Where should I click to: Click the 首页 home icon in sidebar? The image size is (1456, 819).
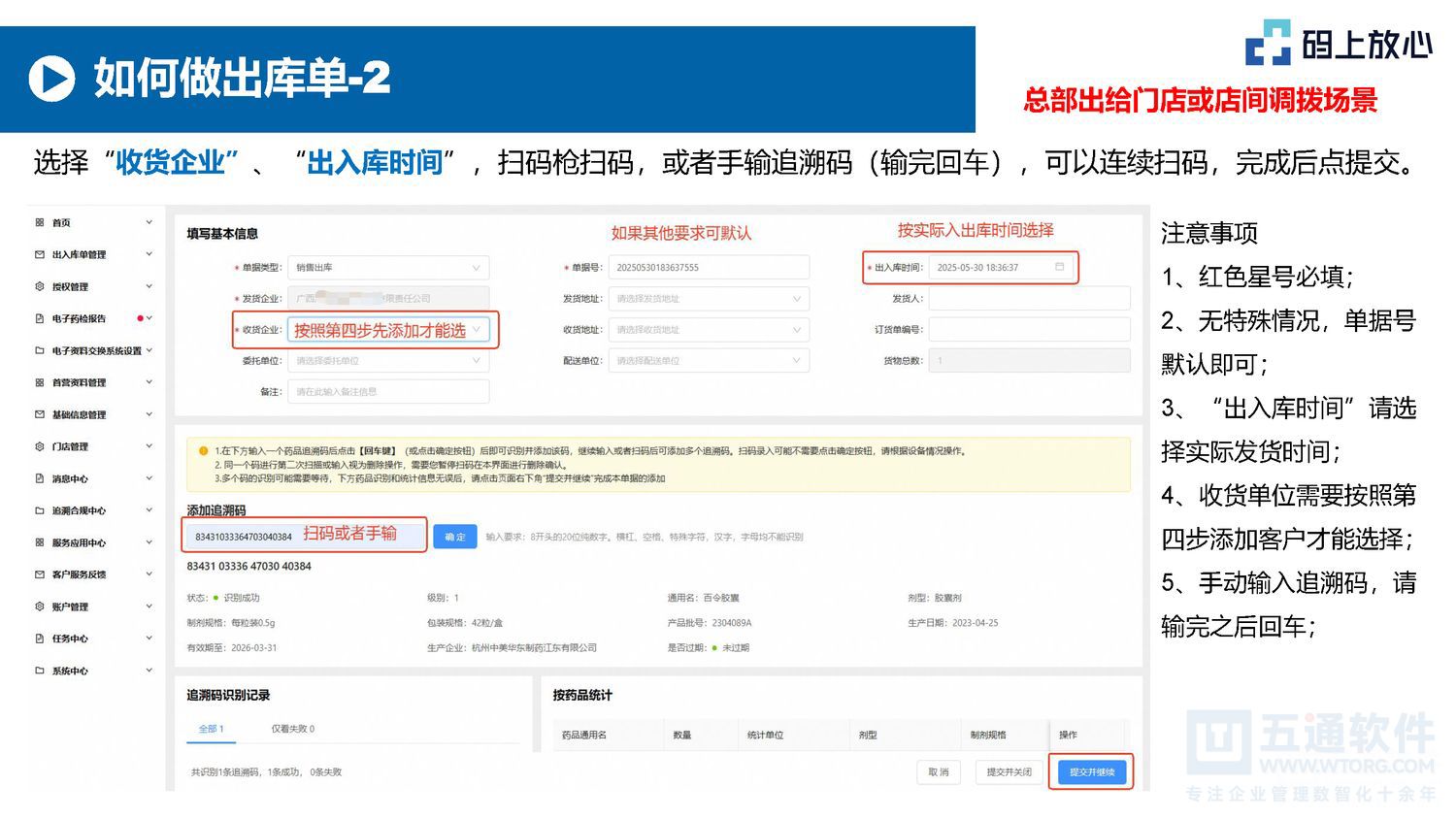[39, 222]
